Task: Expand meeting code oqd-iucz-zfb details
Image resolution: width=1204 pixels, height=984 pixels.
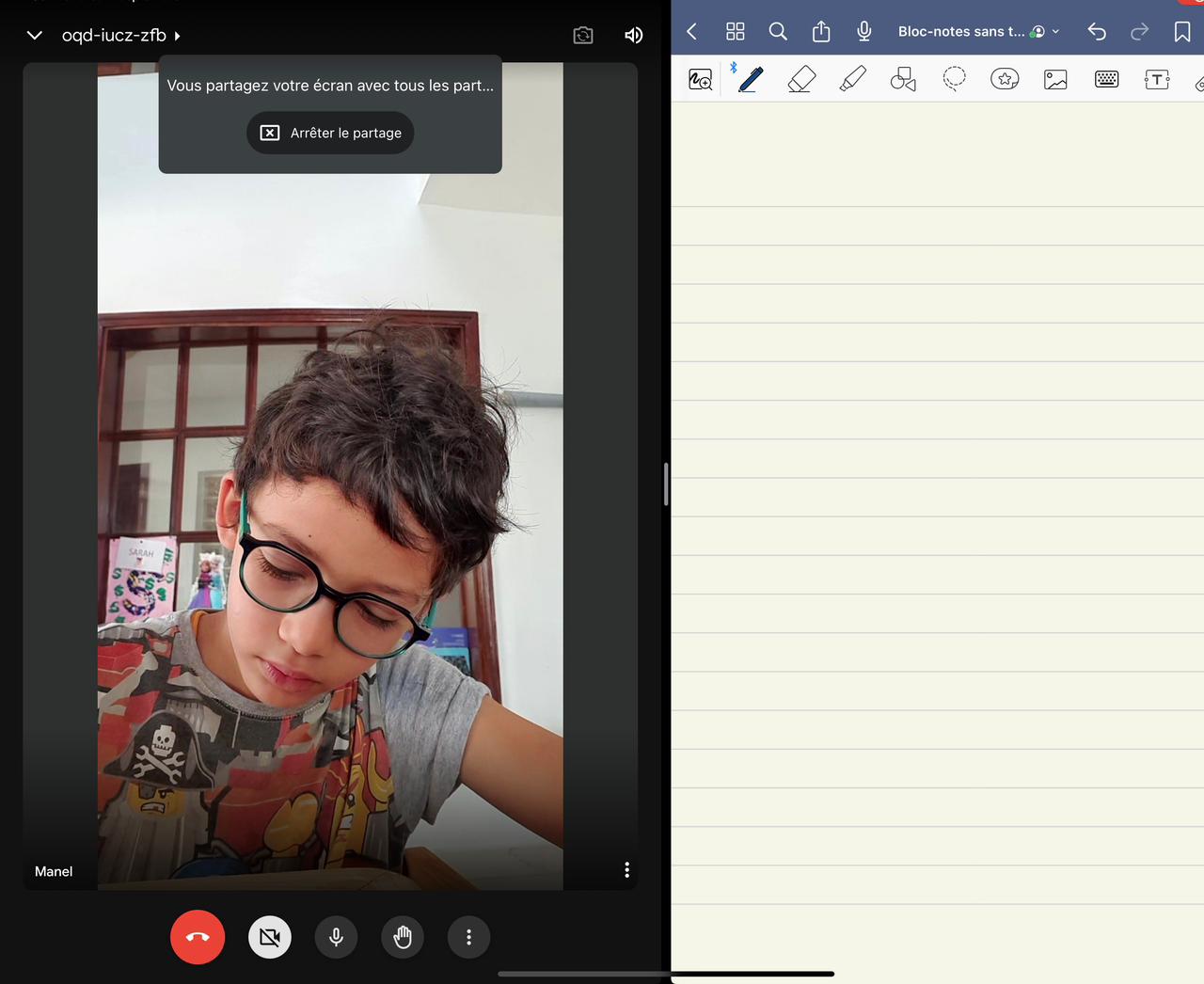Action: (x=120, y=35)
